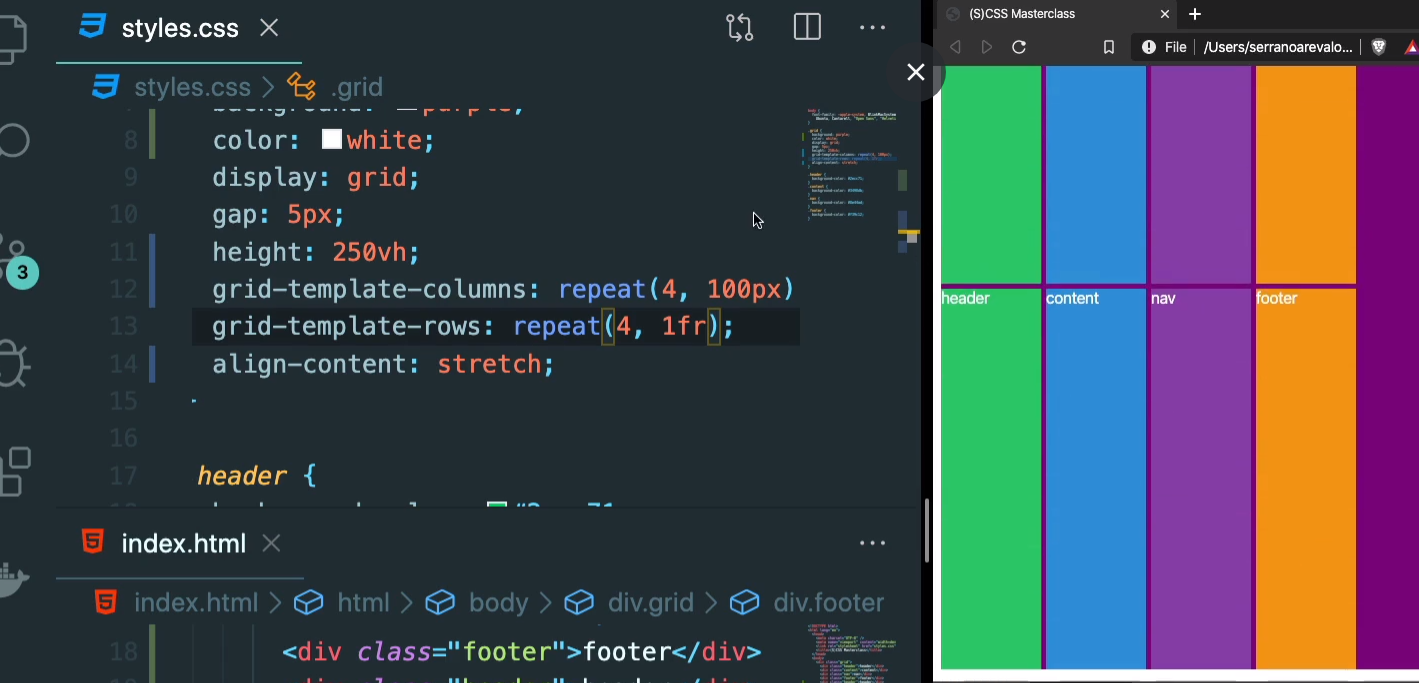Screen dimensions: 1419x683
Task: Bookmark the current page
Action: tap(1108, 46)
